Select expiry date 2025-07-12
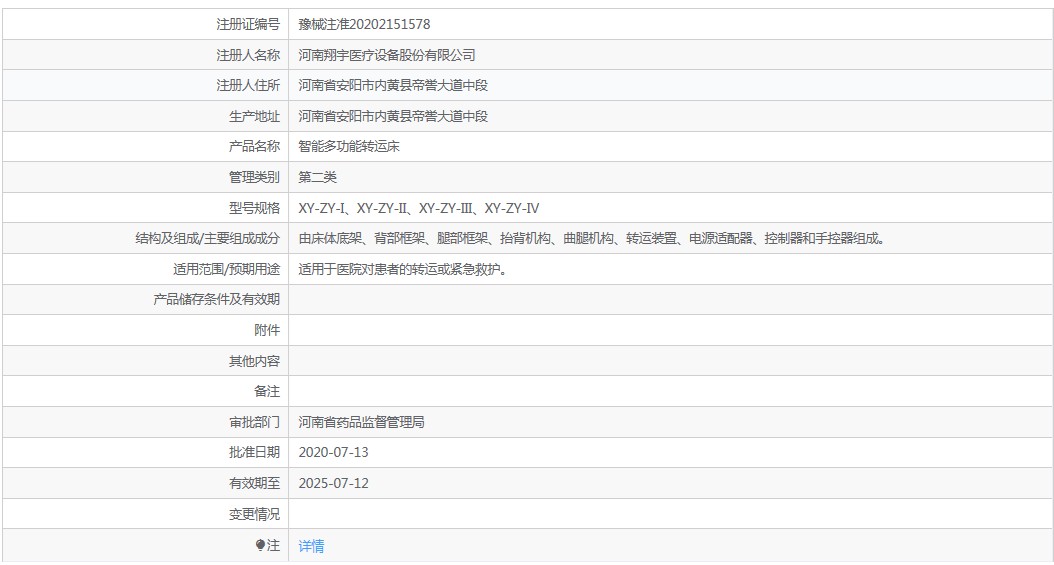This screenshot has height=565, width=1054. (x=333, y=484)
